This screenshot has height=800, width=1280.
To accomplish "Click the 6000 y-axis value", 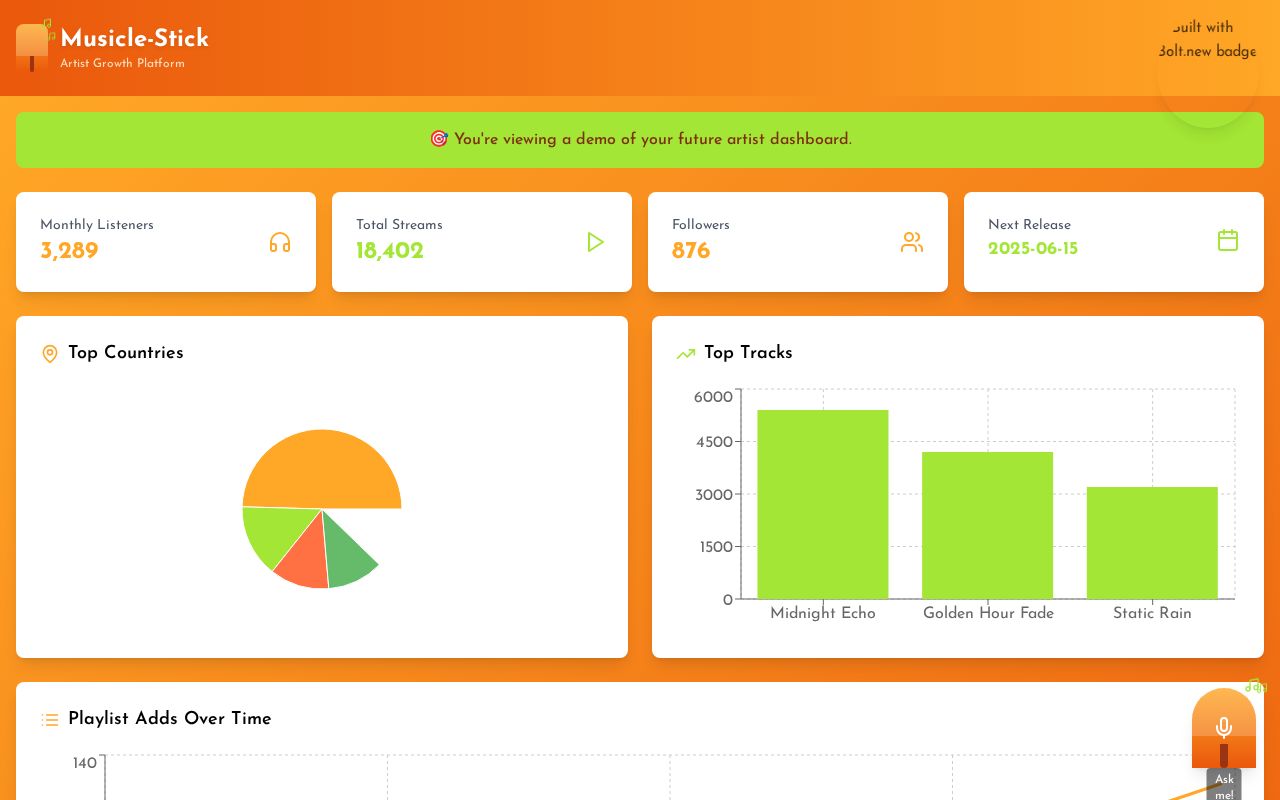I will click(713, 397).
